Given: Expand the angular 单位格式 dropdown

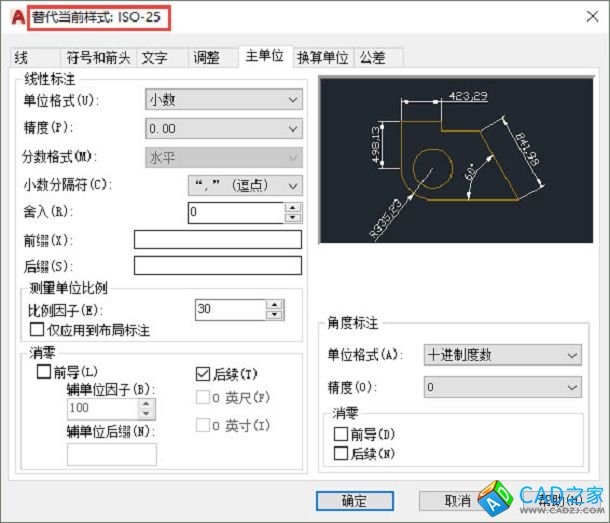Looking at the screenshot, I should pos(501,355).
